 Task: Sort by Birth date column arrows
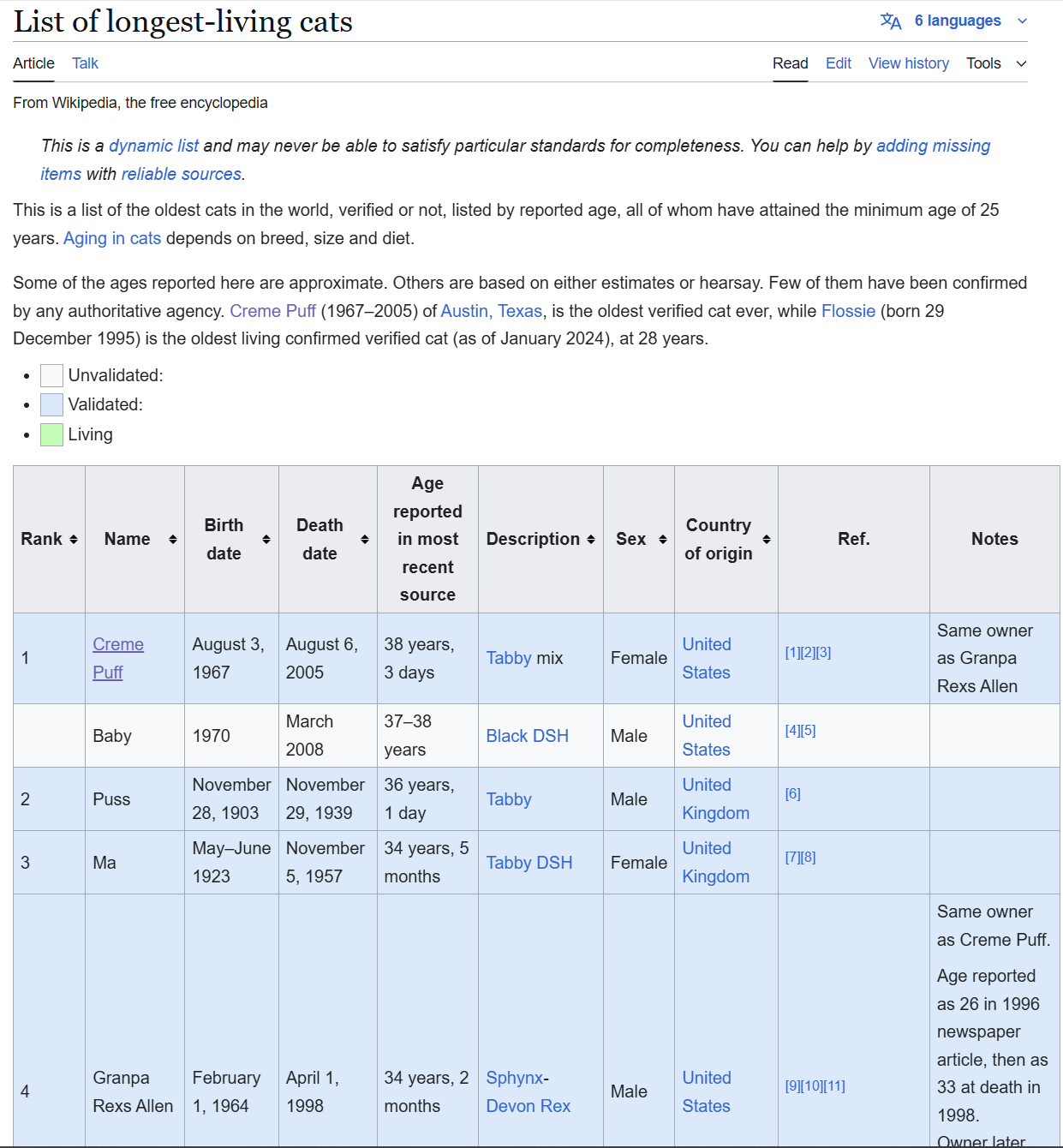(x=266, y=539)
